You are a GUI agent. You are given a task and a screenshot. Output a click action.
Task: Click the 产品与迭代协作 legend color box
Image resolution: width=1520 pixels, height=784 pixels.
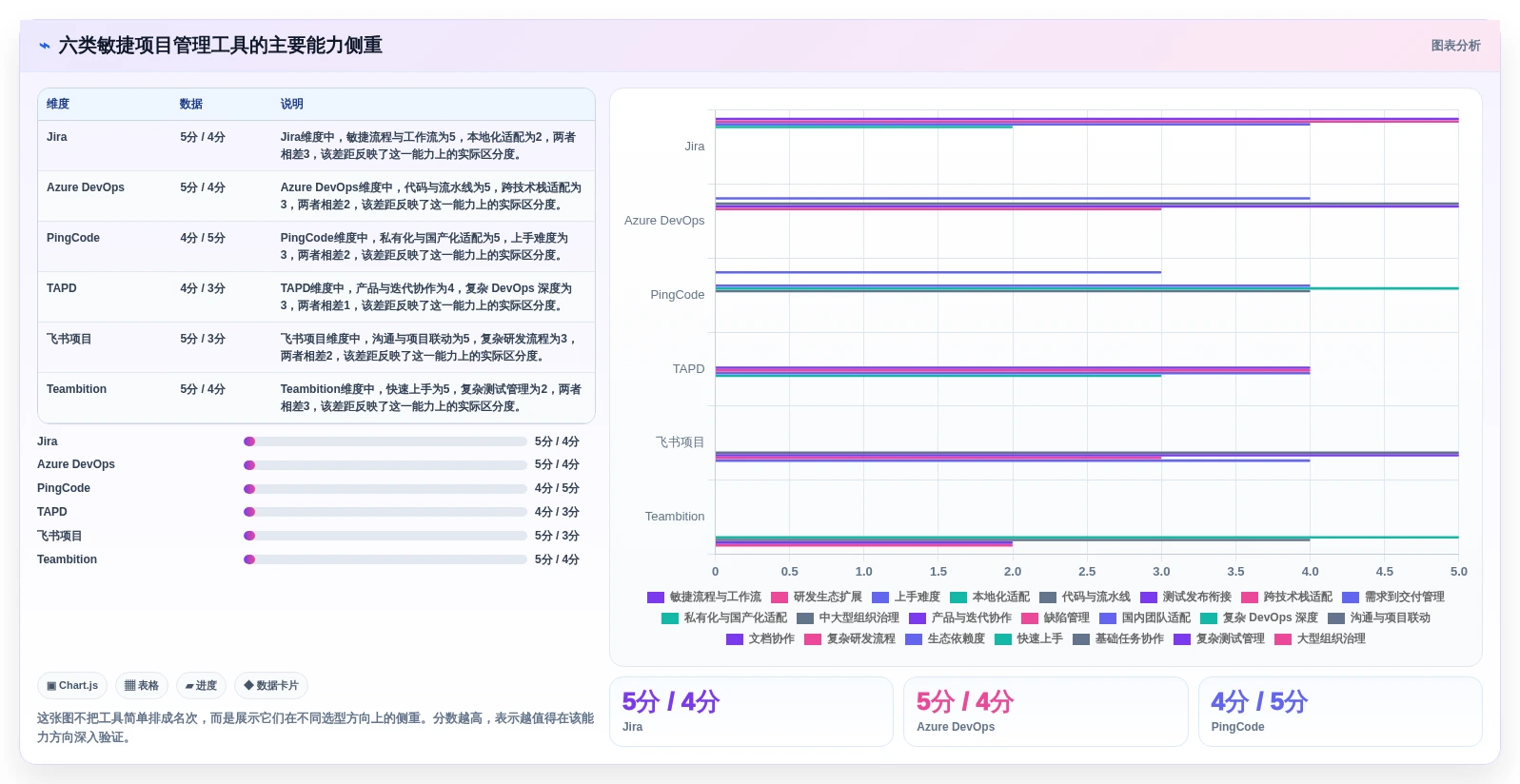tap(918, 617)
